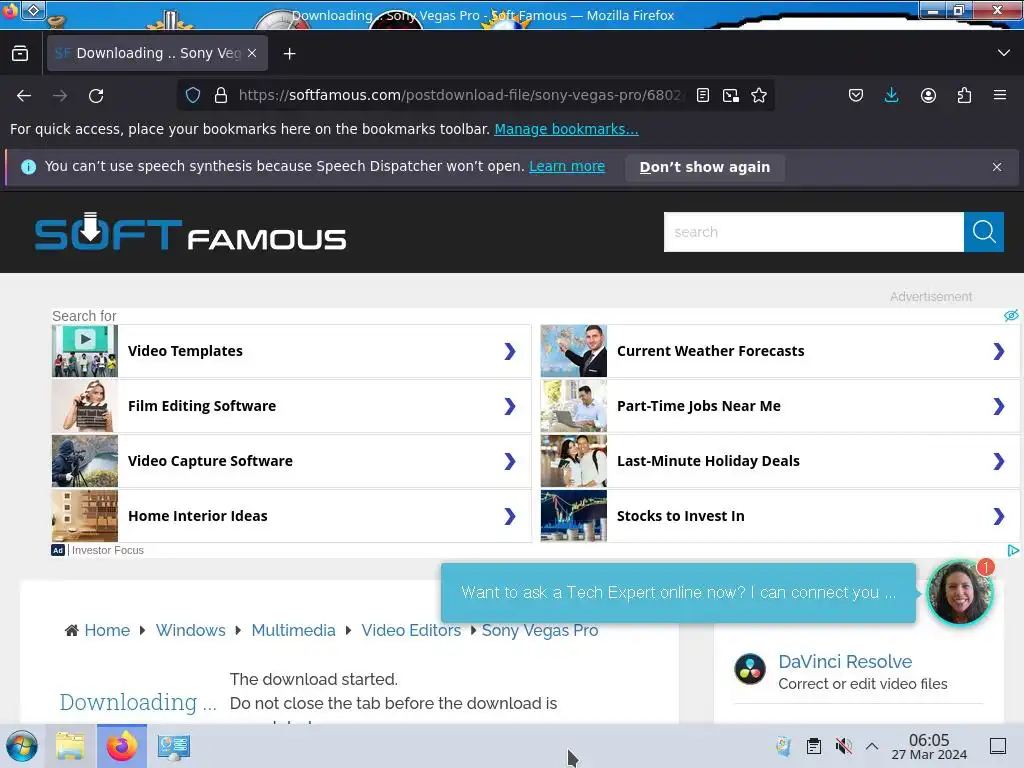Click the Manage bookmarks link
Viewport: 1024px width, 768px height.
point(566,129)
